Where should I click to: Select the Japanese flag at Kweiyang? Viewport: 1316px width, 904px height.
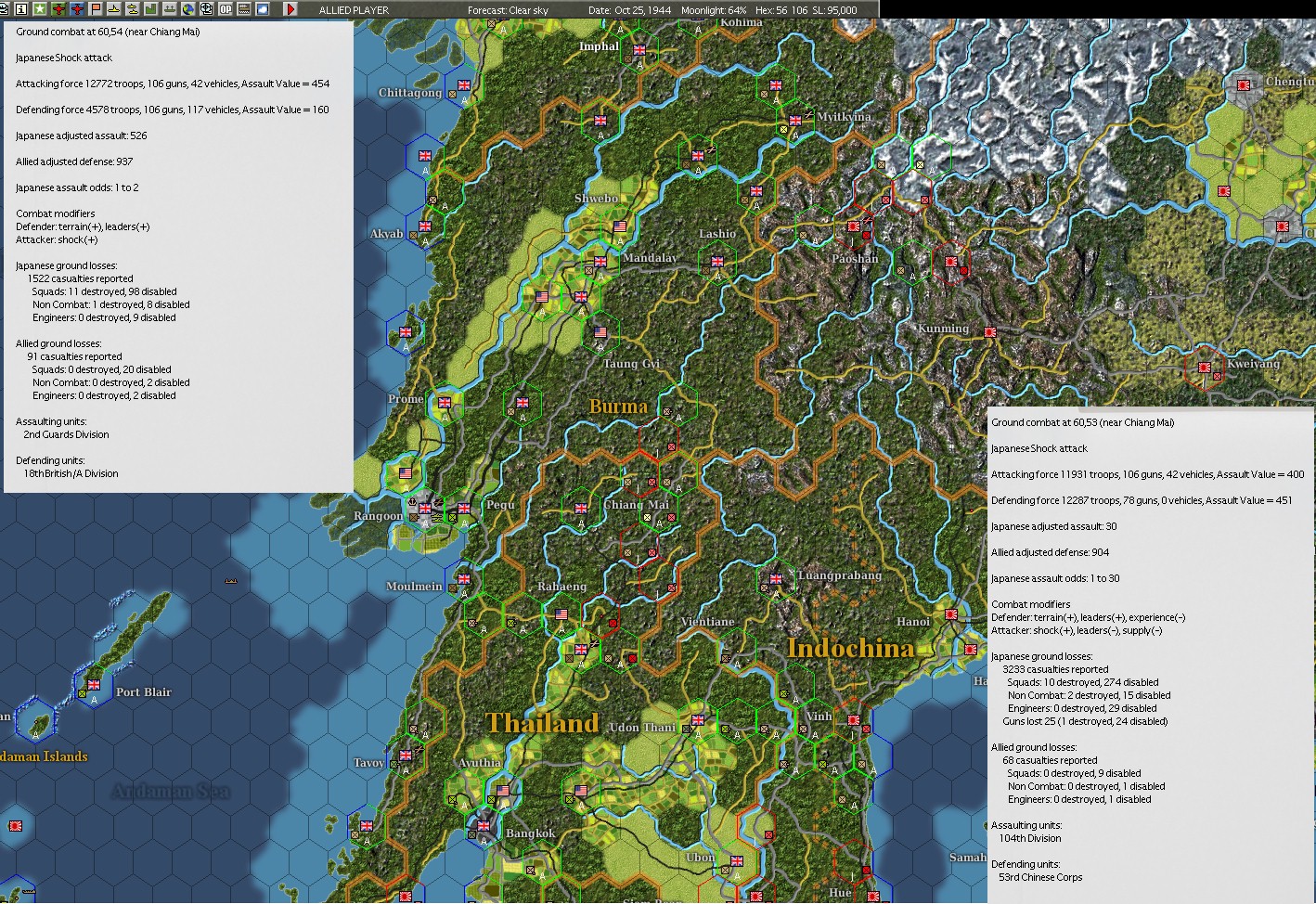[x=1205, y=368]
